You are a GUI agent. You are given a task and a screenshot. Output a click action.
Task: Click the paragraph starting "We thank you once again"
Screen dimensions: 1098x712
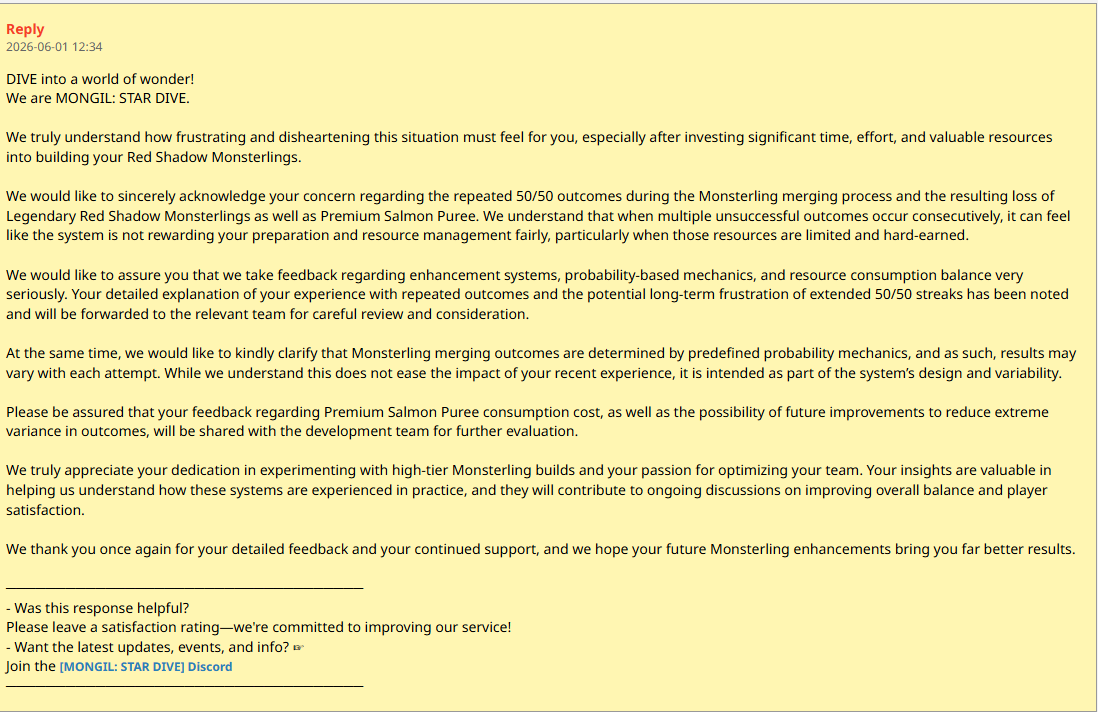pos(541,549)
